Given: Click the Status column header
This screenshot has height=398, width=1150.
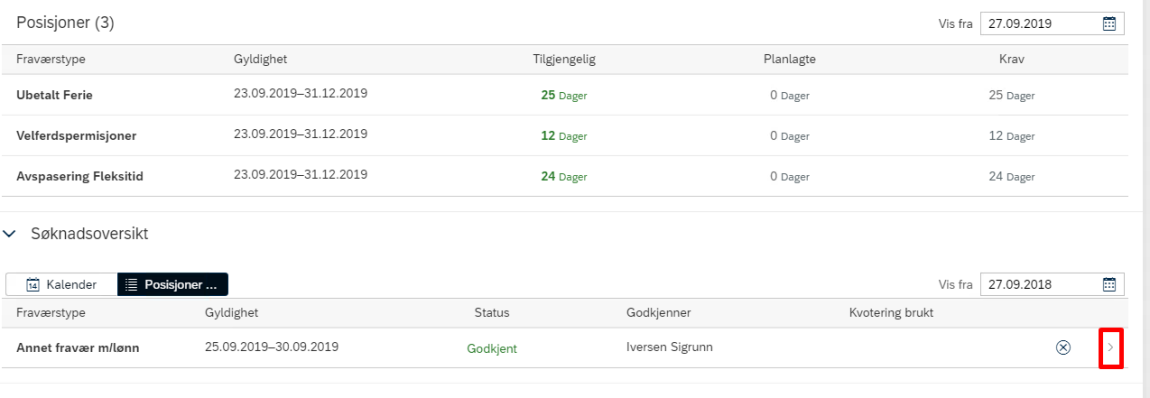Looking at the screenshot, I should pyautogui.click(x=491, y=313).
